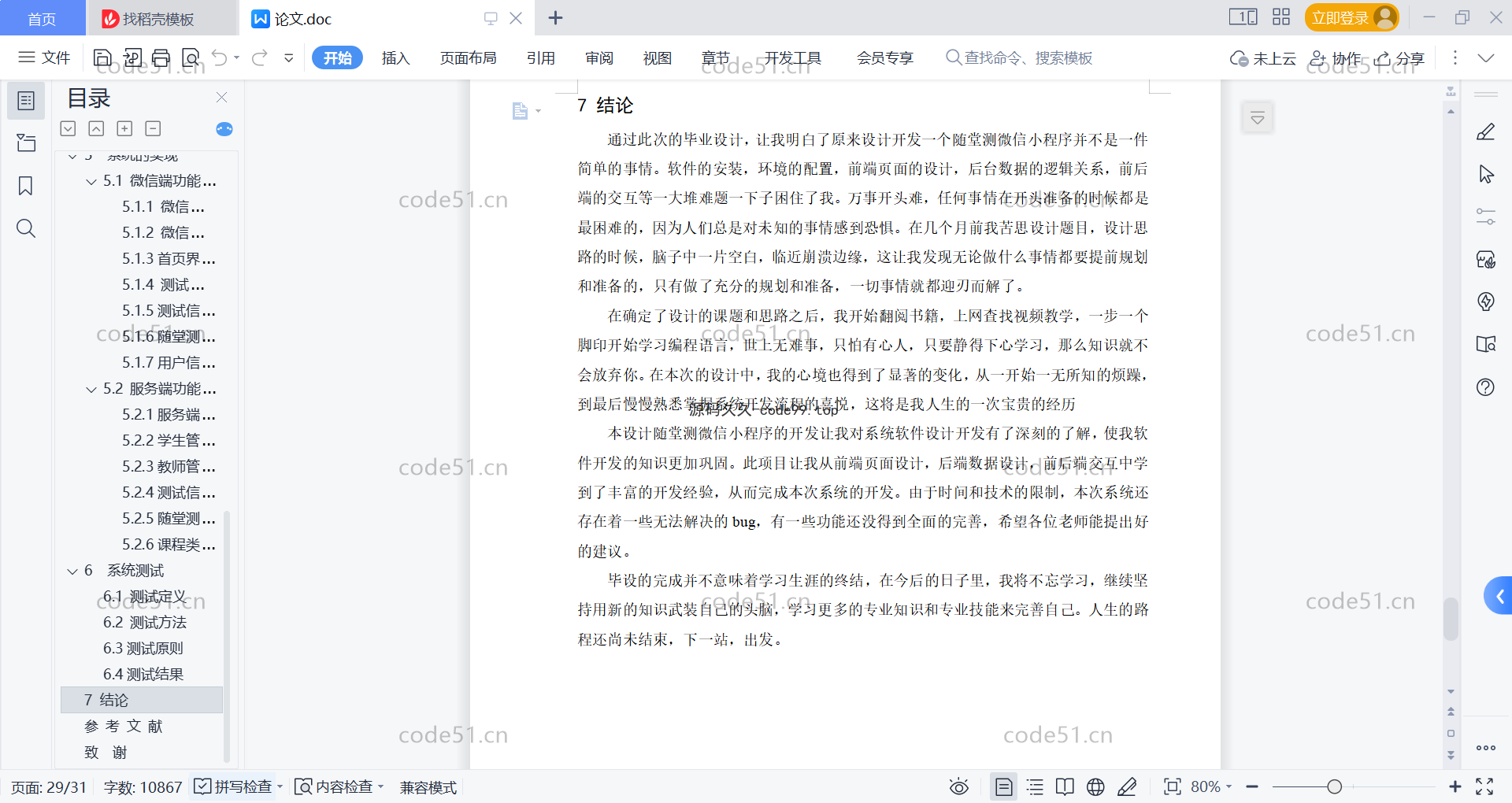The image size is (1512, 803).
Task: Click the 立即登录 button
Action: point(1351,17)
